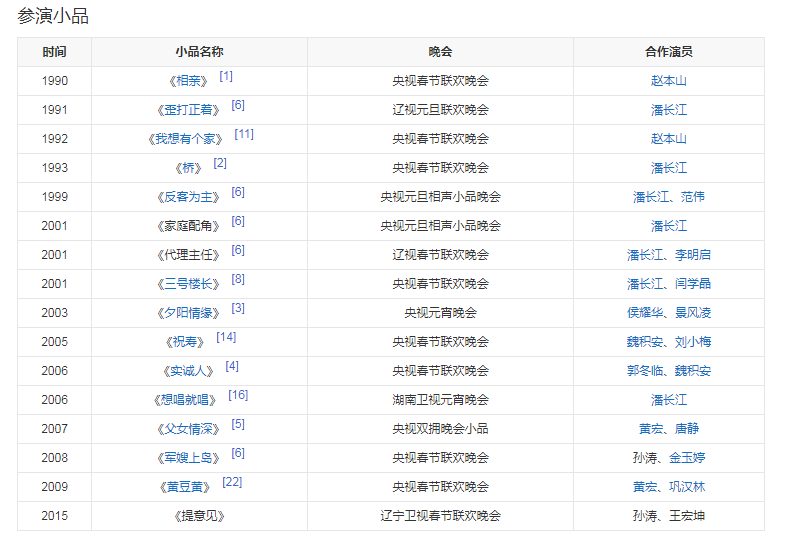Screen dimensions: 786x542
Task: Click citation reference [8]
Action: (238, 279)
